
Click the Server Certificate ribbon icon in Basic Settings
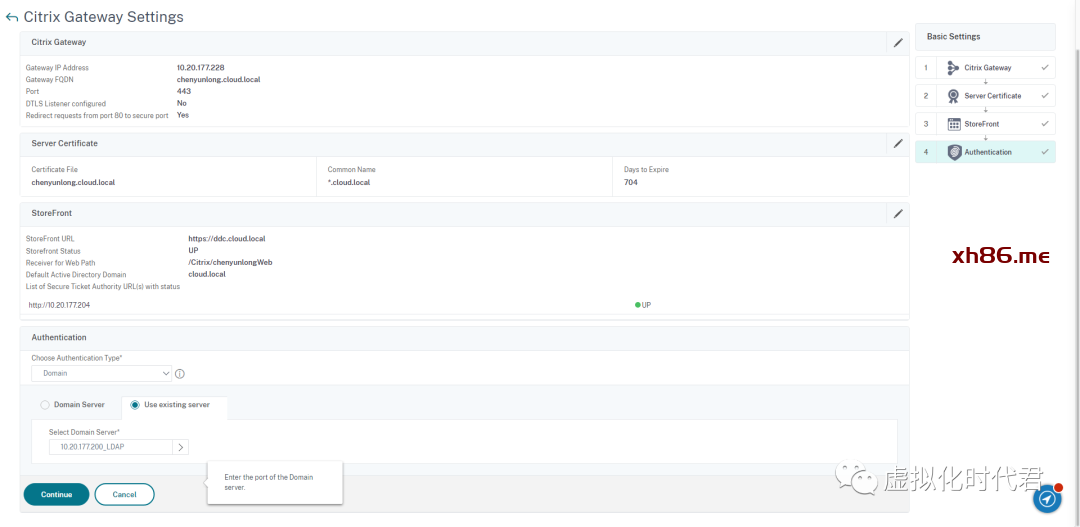click(x=953, y=96)
